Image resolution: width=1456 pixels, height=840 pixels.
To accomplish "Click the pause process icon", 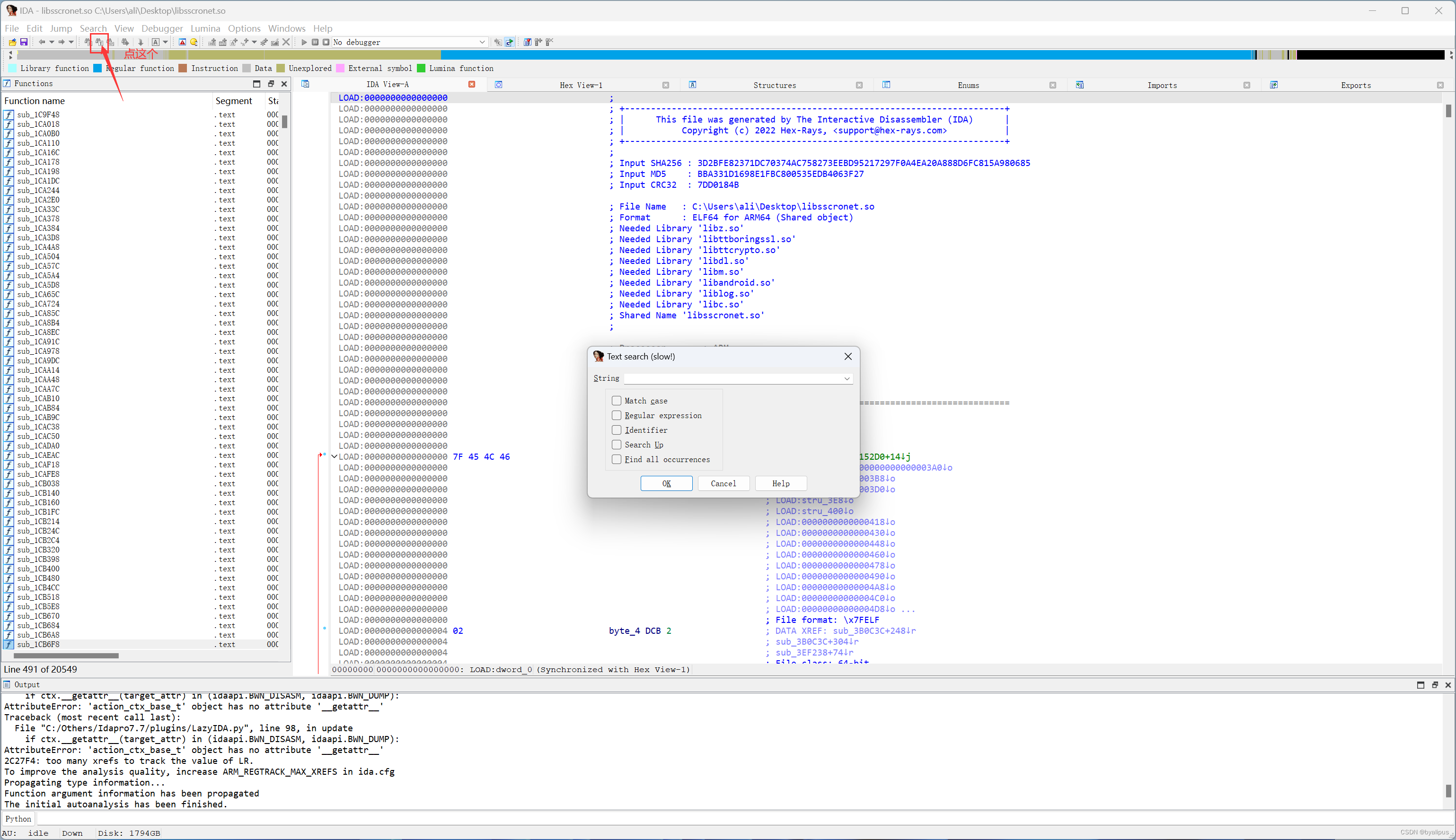I will click(315, 42).
